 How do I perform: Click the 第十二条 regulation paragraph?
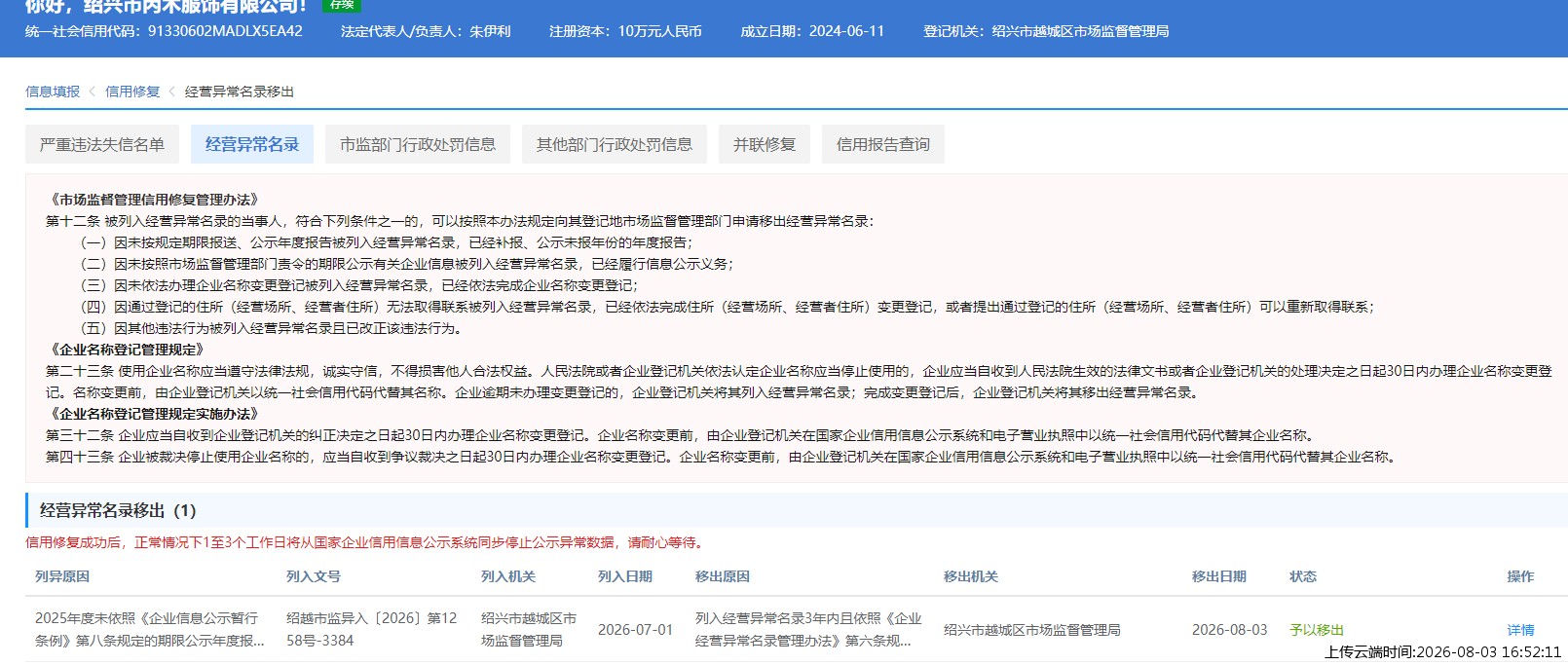[x=460, y=221]
